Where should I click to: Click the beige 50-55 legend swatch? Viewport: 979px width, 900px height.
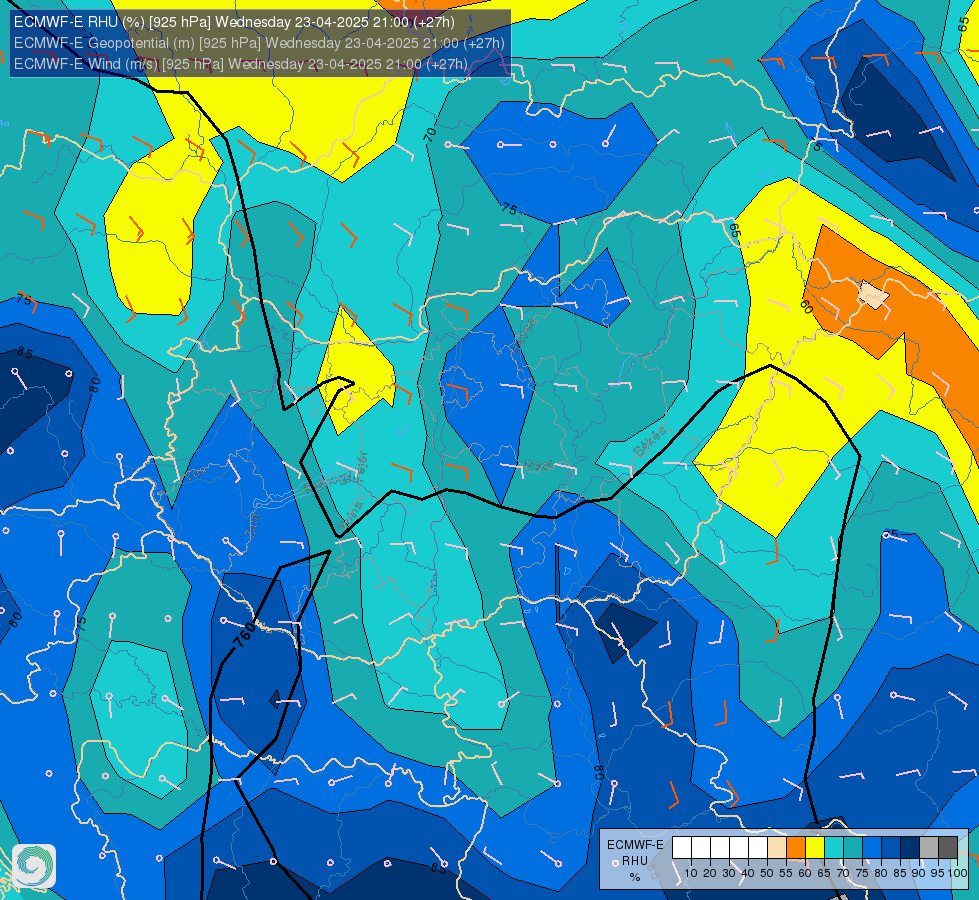pos(777,848)
